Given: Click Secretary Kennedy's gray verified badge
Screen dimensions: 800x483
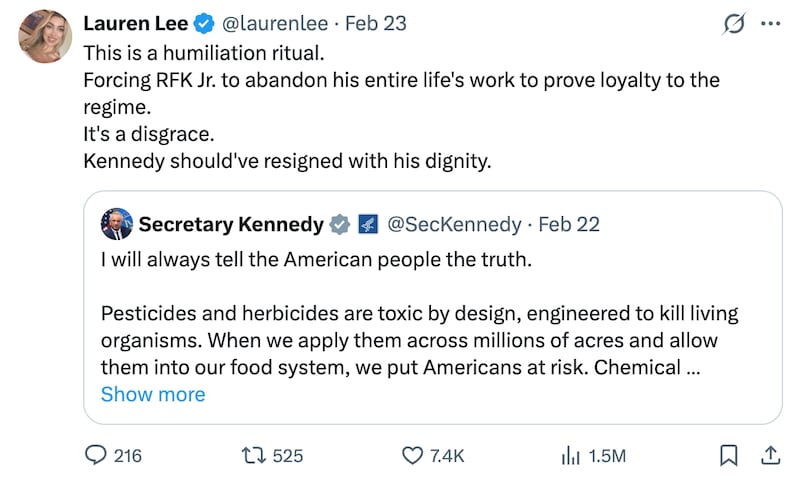Looking at the screenshot, I should point(340,224).
